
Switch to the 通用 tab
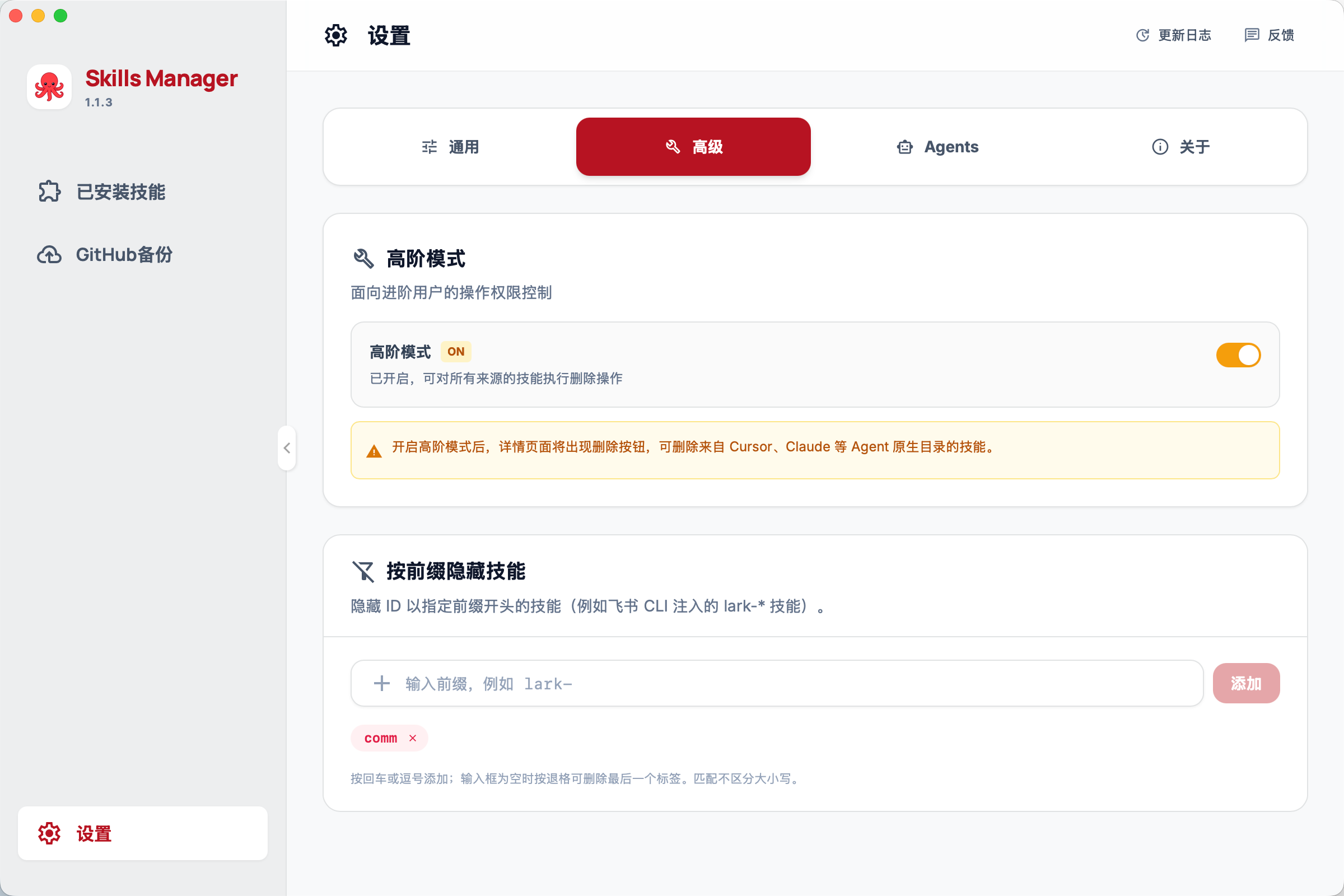pos(451,147)
